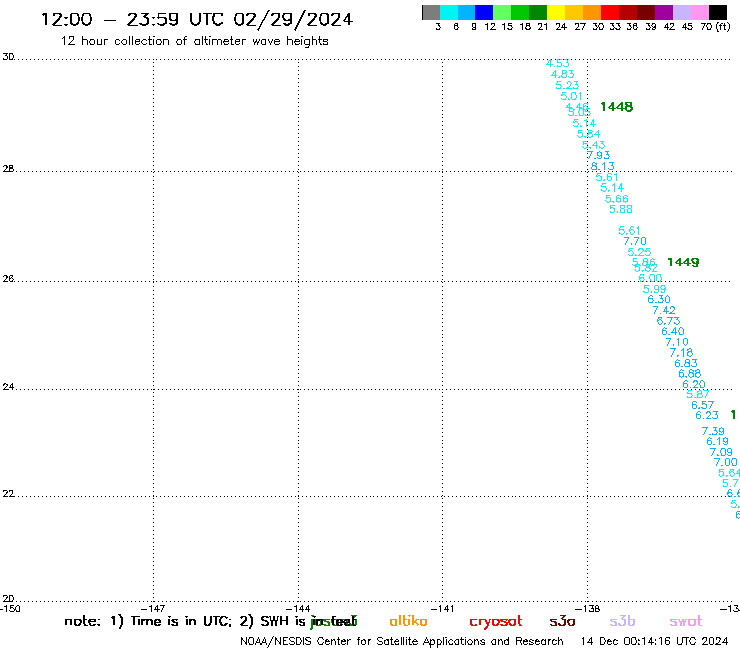The image size is (740, 650).
Task: Select the dark blue legend swatch
Action: click(x=484, y=12)
